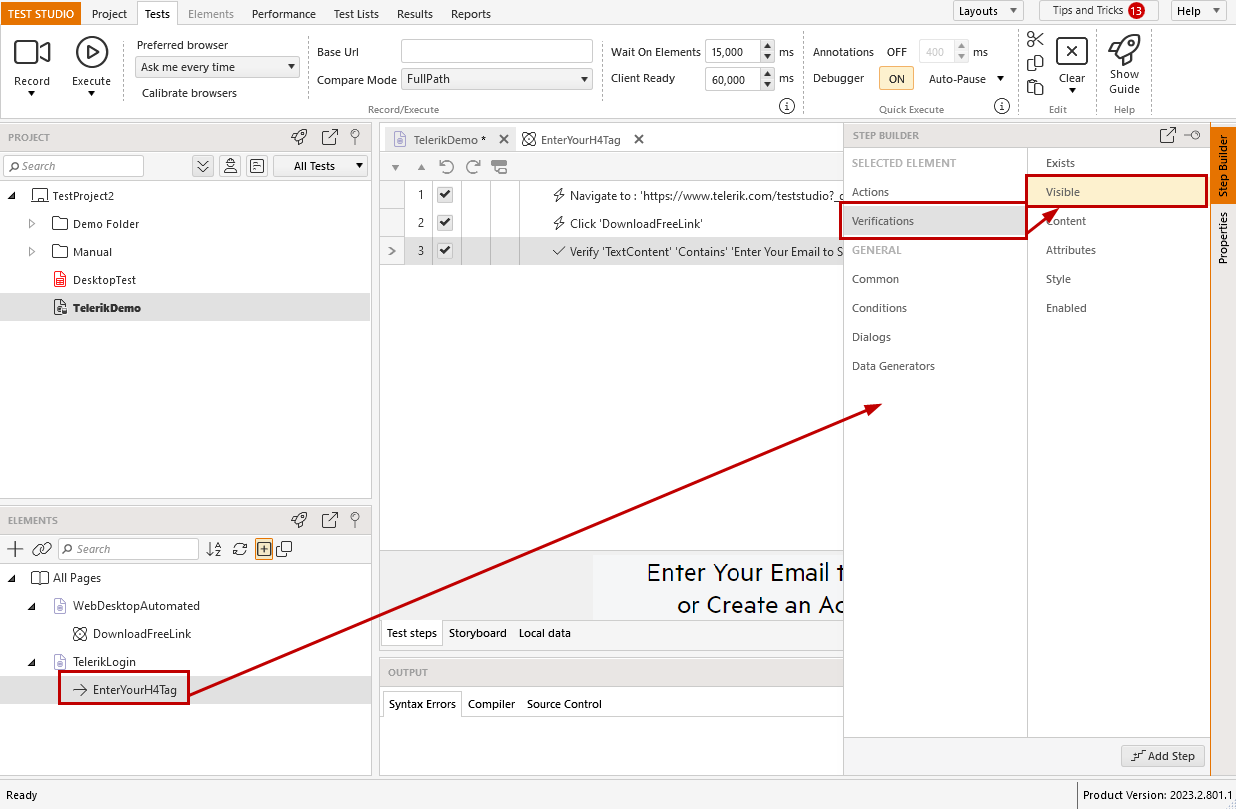Pop out the Elements panel

[329, 520]
